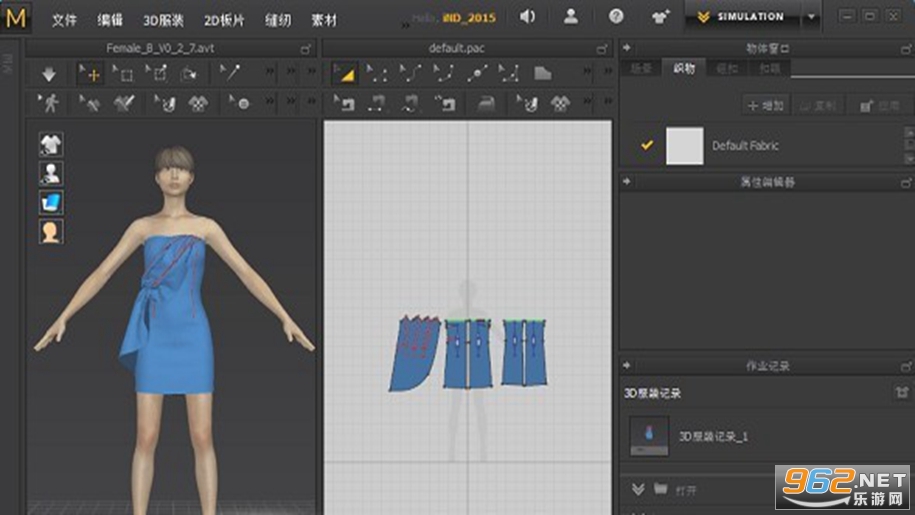Screen dimensions: 915x515
Task: Click the steam iron tool icon
Action: [x=486, y=104]
